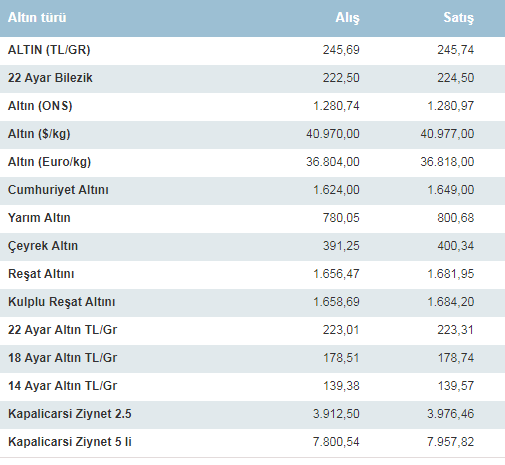Click the Alış column header

[x=347, y=18]
